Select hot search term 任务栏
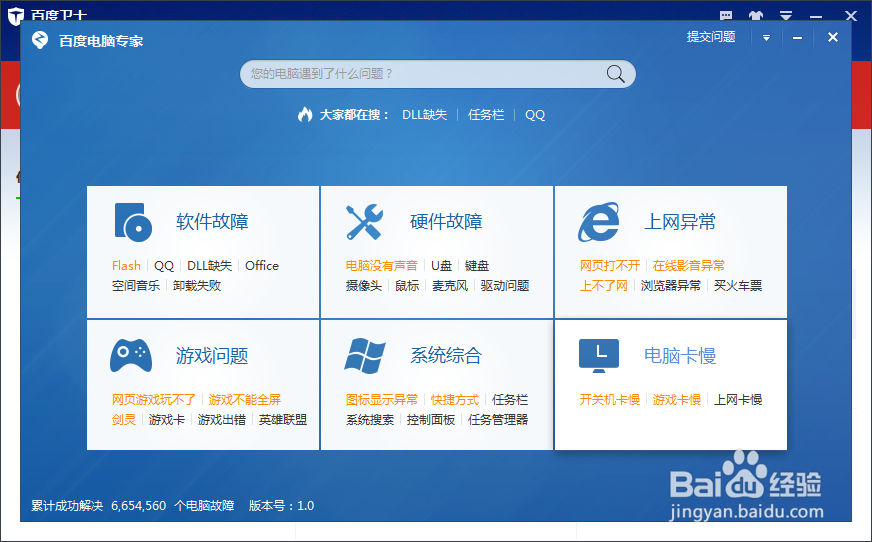The height and width of the screenshot is (542, 872). pyautogui.click(x=486, y=115)
